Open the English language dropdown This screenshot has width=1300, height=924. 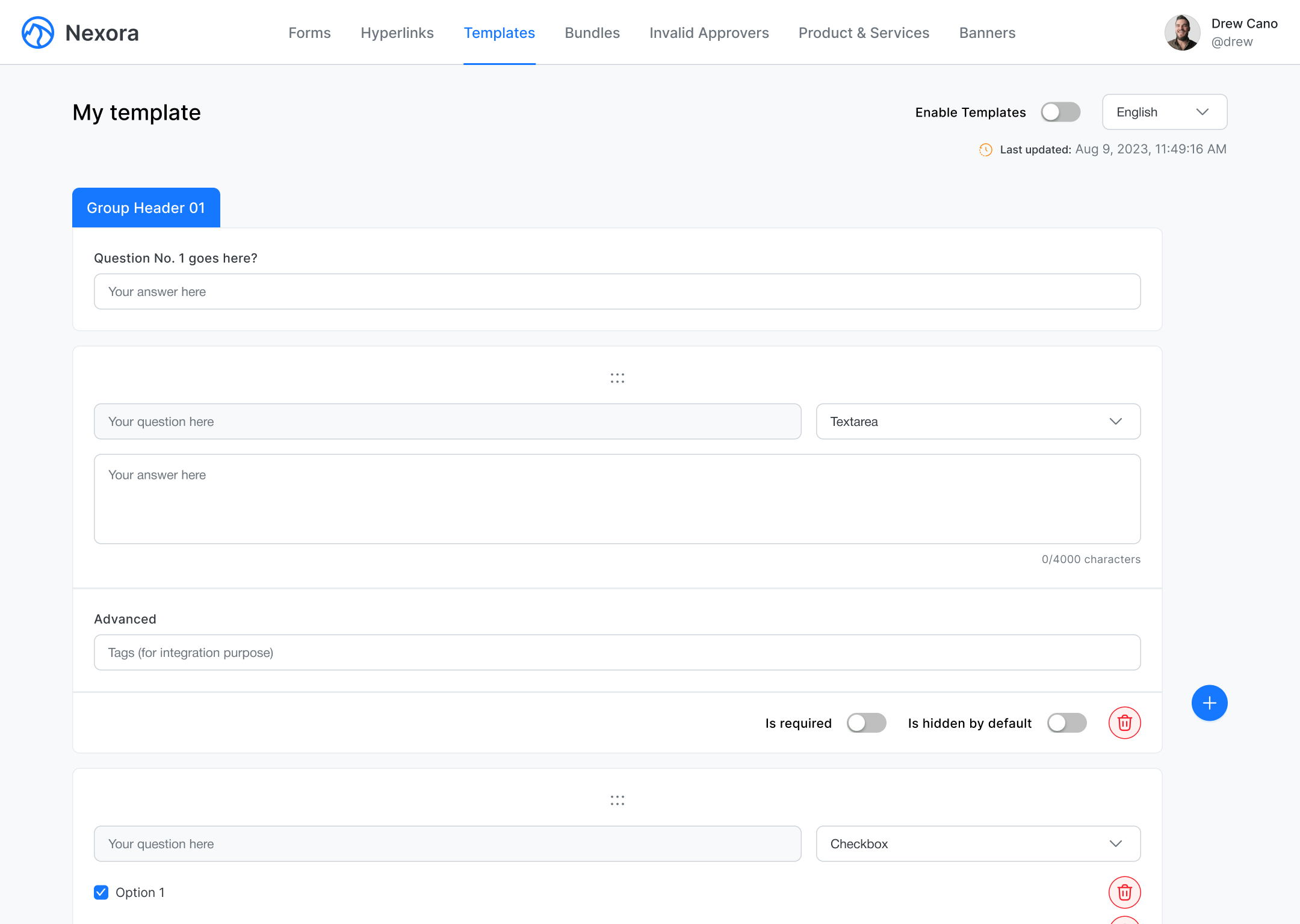tap(1164, 112)
